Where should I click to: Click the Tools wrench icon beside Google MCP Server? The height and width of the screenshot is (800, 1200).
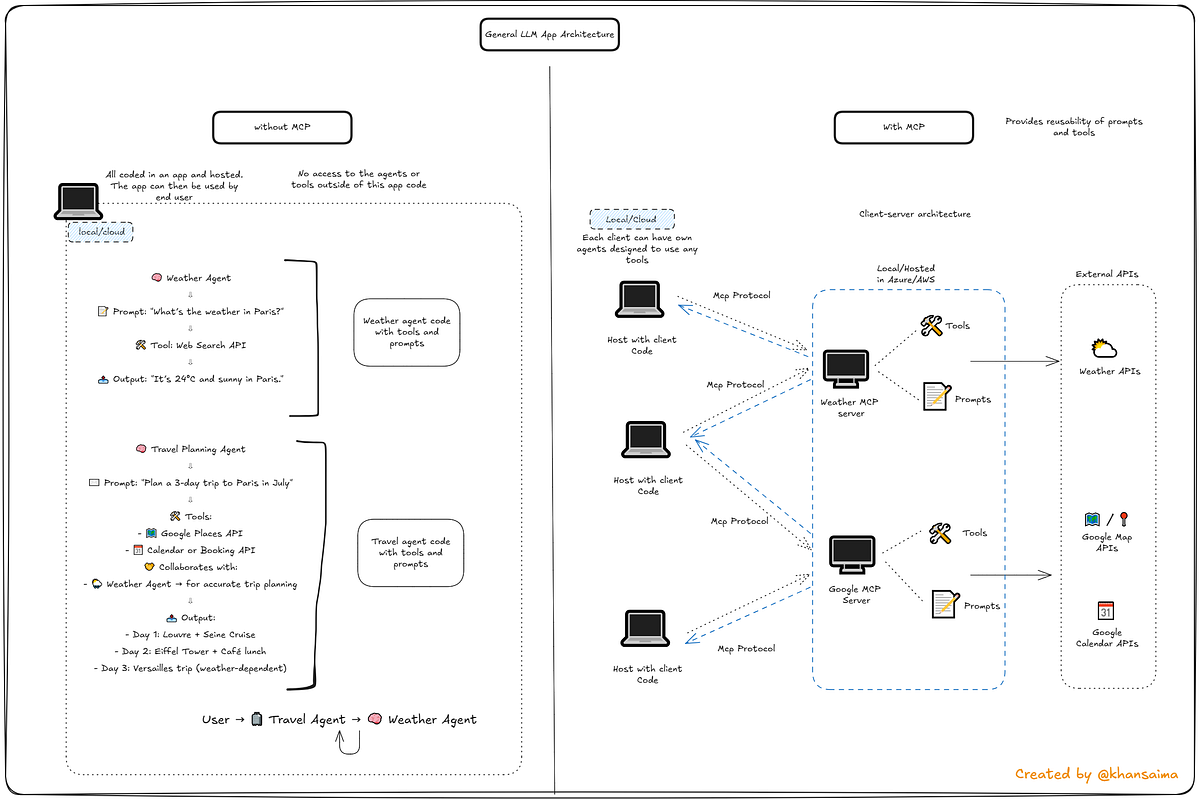coord(940,534)
